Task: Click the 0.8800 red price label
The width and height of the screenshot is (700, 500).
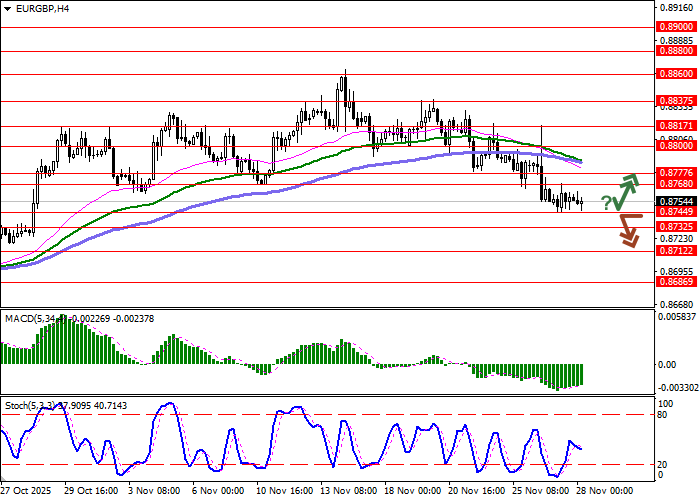Action: (x=675, y=146)
